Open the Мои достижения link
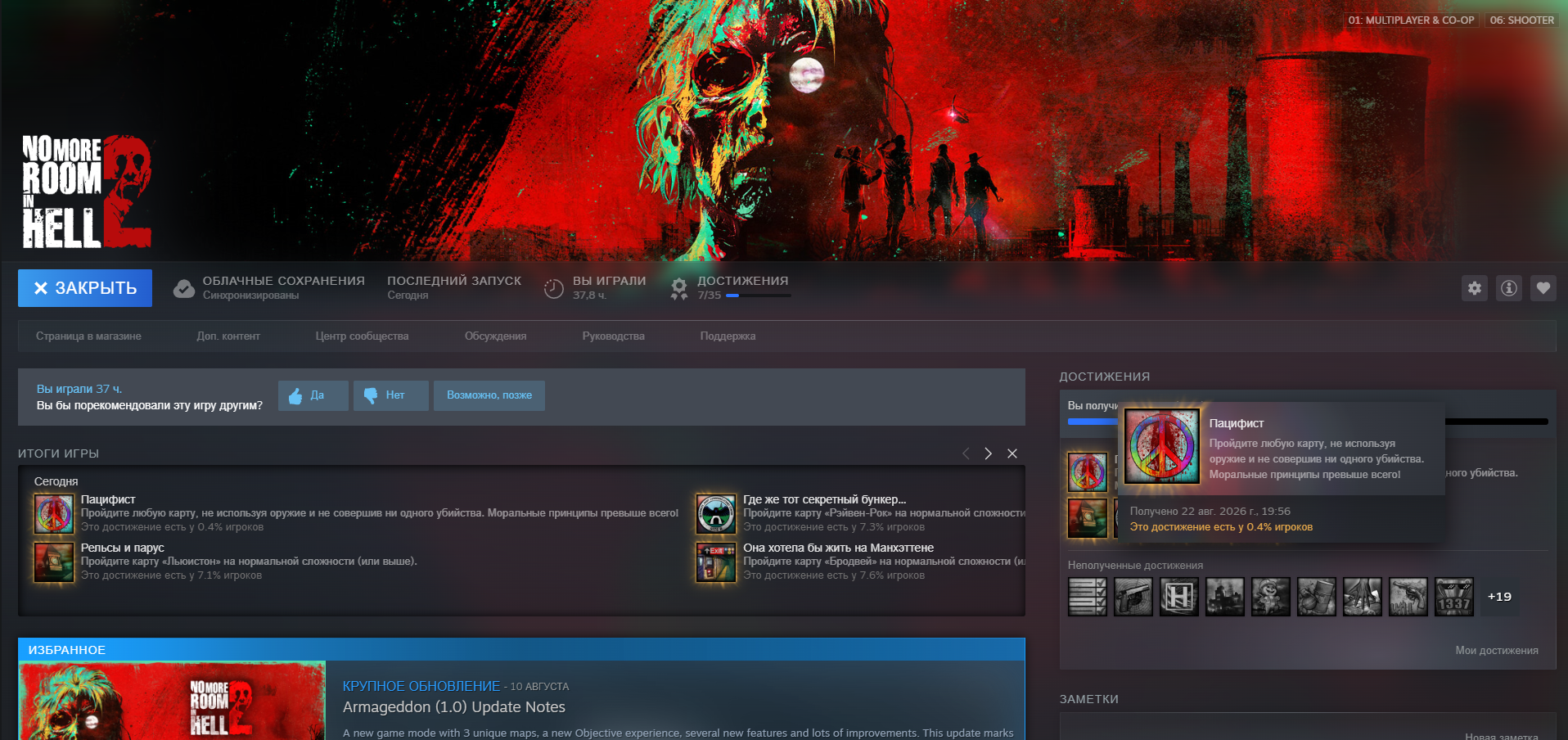The width and height of the screenshot is (1568, 740). pos(1497,651)
